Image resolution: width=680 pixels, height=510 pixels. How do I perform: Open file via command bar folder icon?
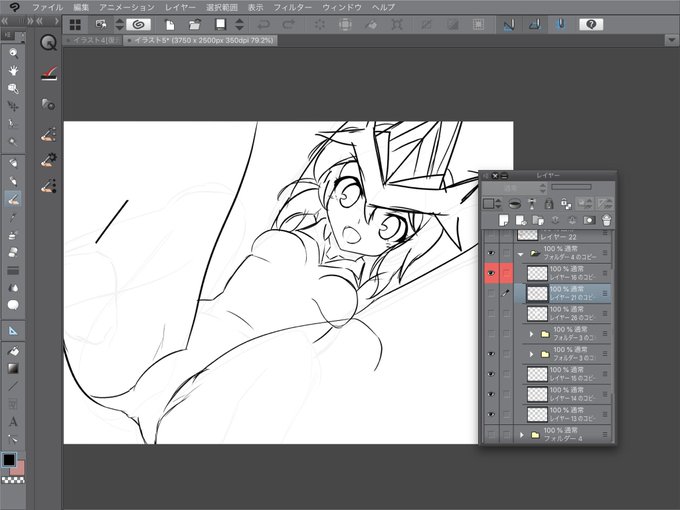point(195,25)
